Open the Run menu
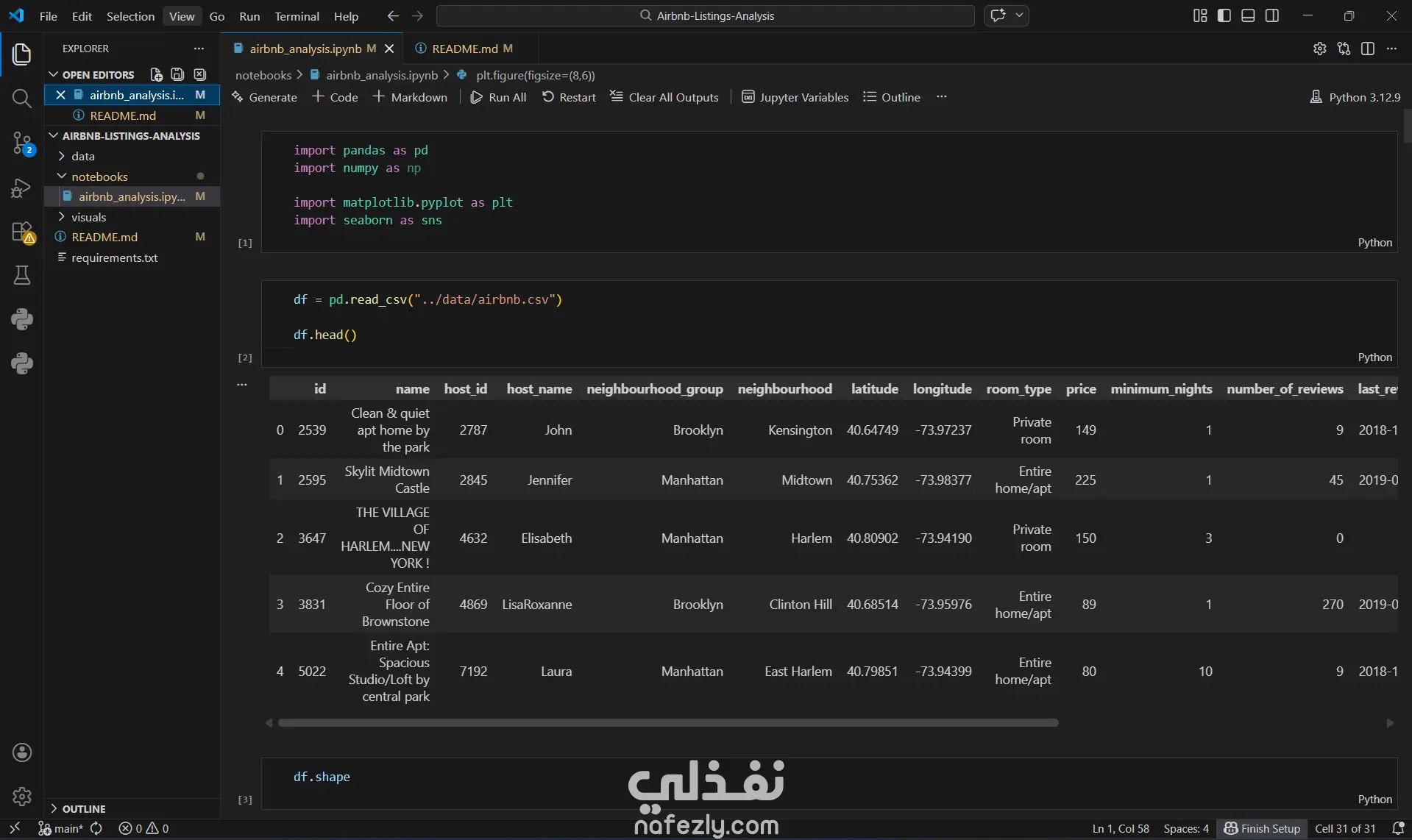The height and width of the screenshot is (840, 1412). pyautogui.click(x=249, y=15)
